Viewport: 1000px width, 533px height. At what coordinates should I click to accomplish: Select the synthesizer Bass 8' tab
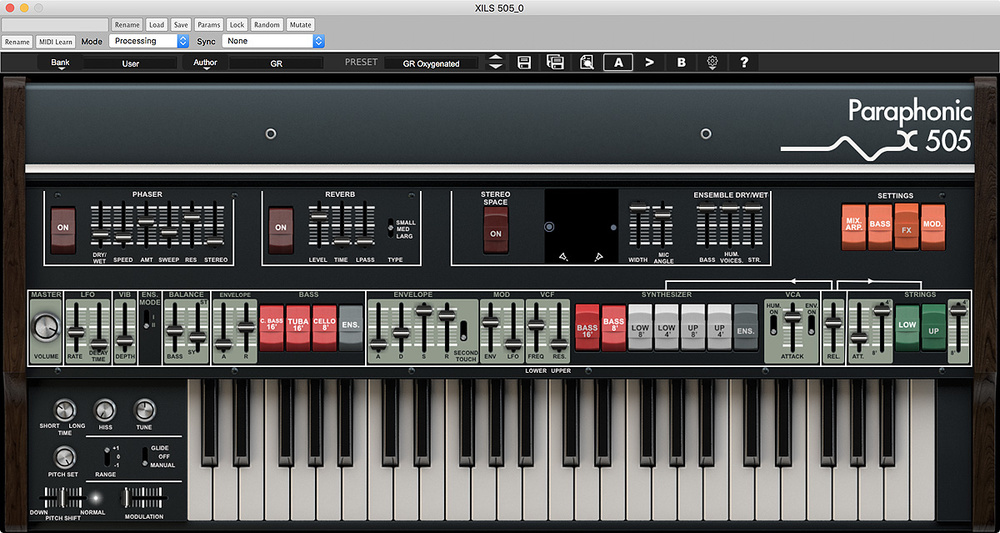click(x=614, y=327)
